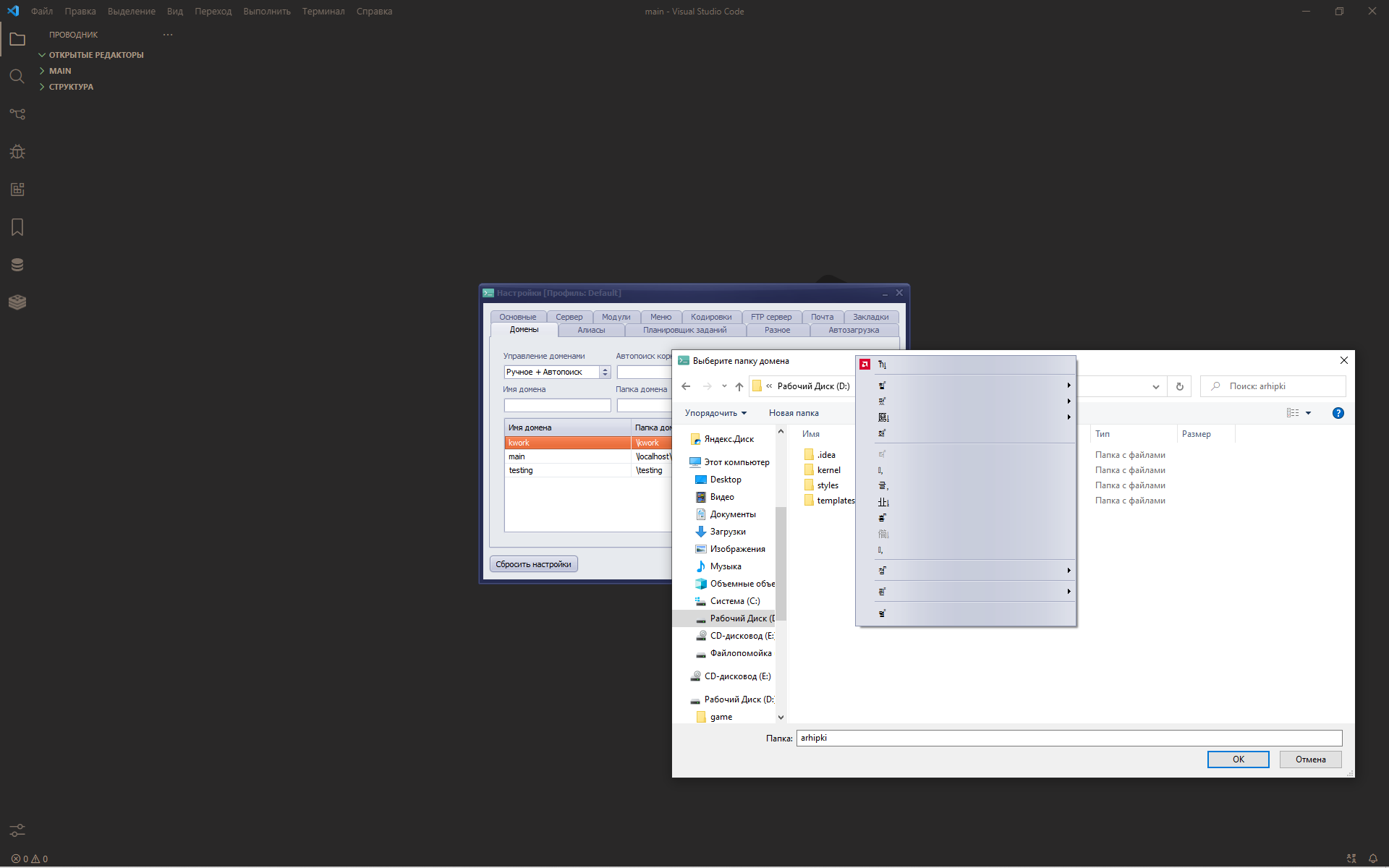Select the kernel folder in file list
Viewport: 1389px width, 868px height.
(x=828, y=470)
